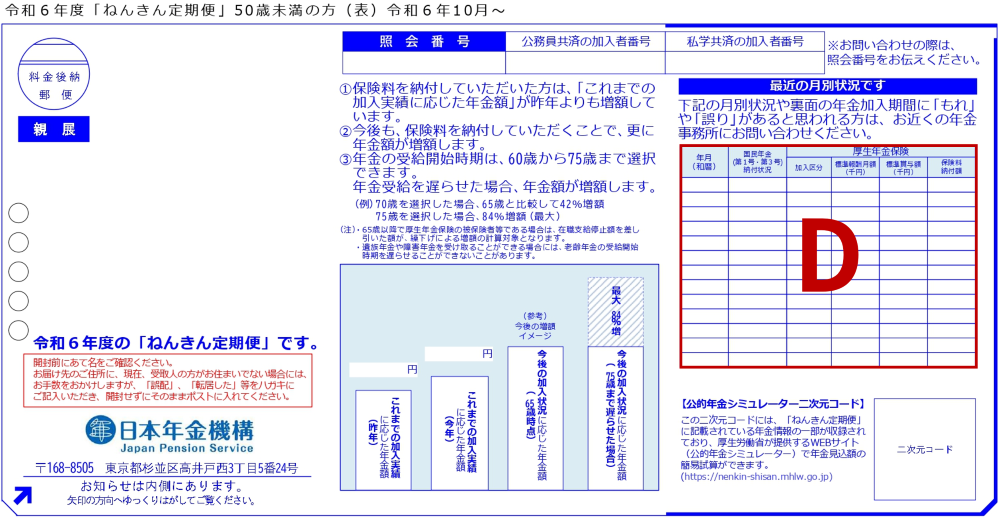Image resolution: width=1000 pixels, height=518 pixels.
Task: Click the hatched 最大84％増 box
Action: click(615, 311)
